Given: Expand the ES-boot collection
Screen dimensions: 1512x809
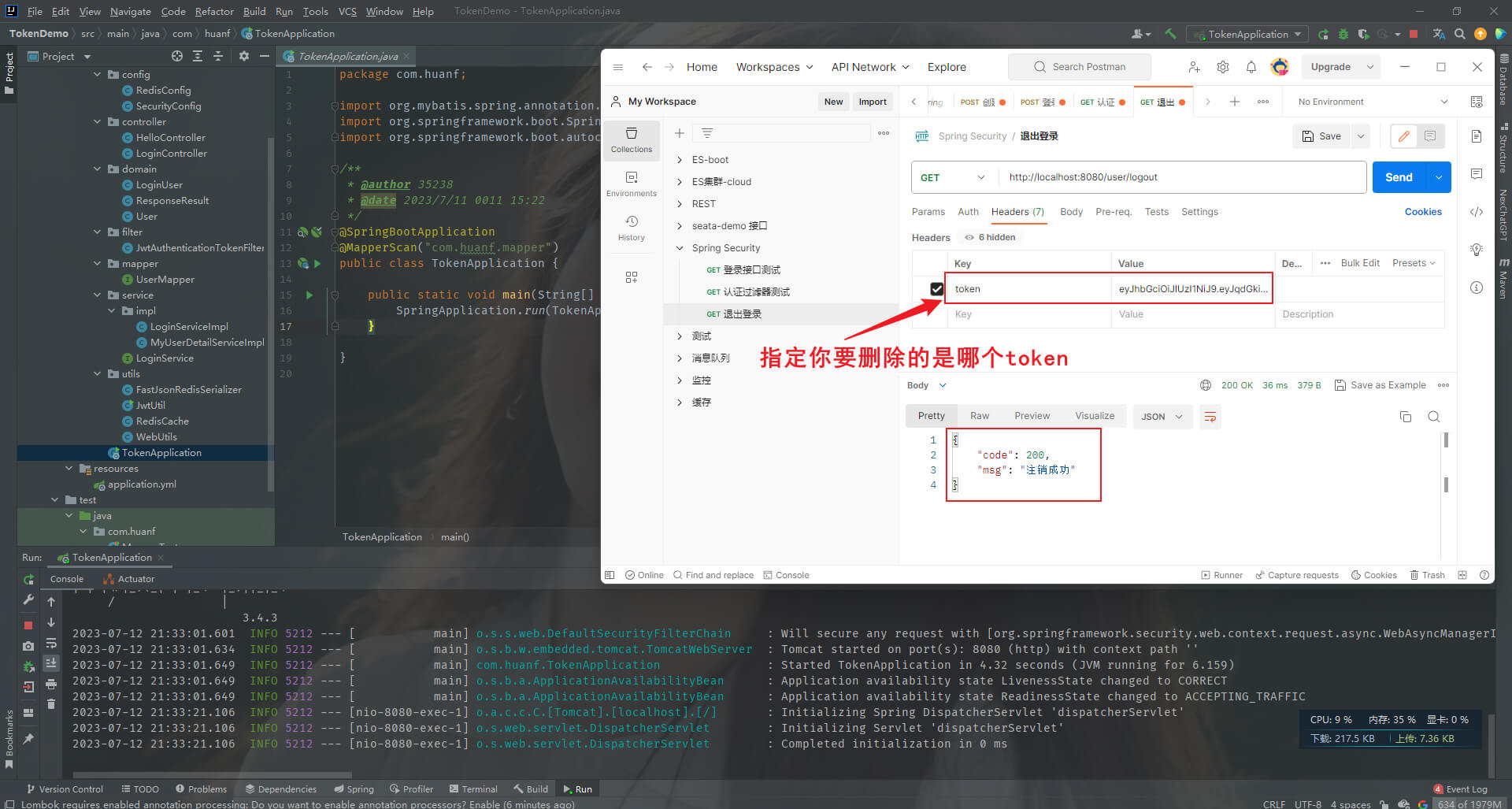Looking at the screenshot, I should [x=680, y=160].
